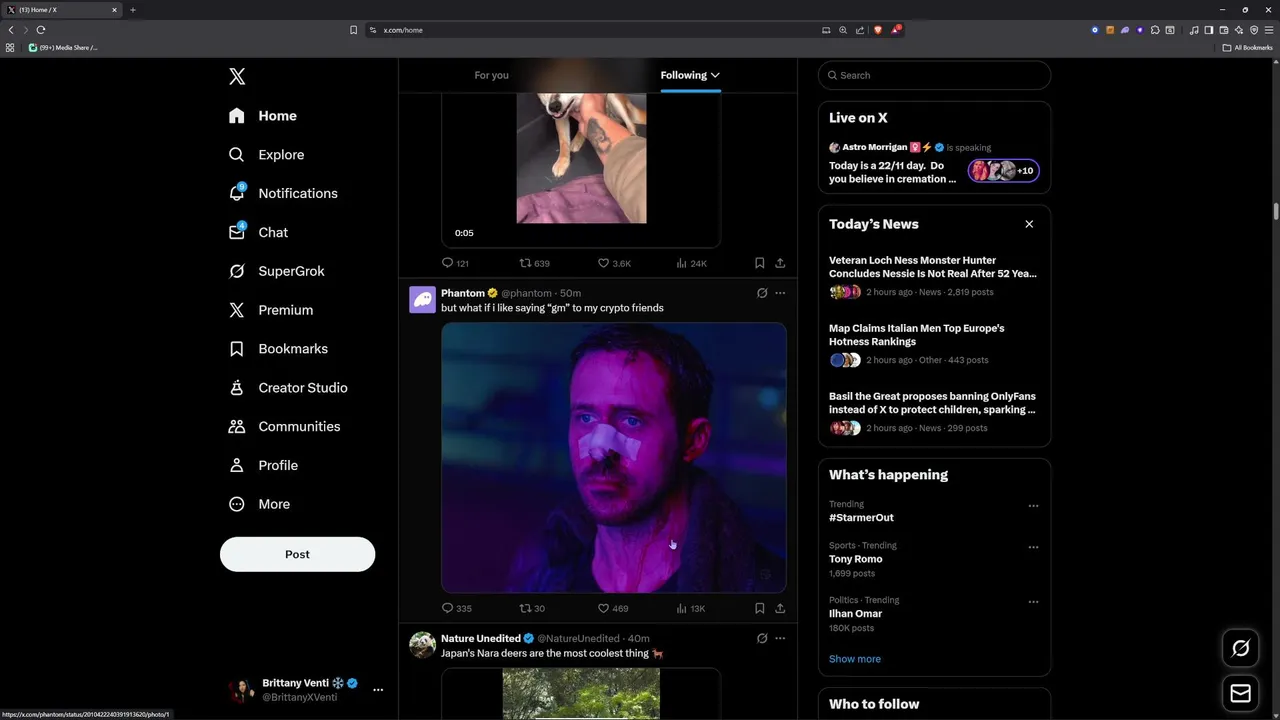
Task: Open more options on Nature Unedited post
Action: [x=780, y=638]
